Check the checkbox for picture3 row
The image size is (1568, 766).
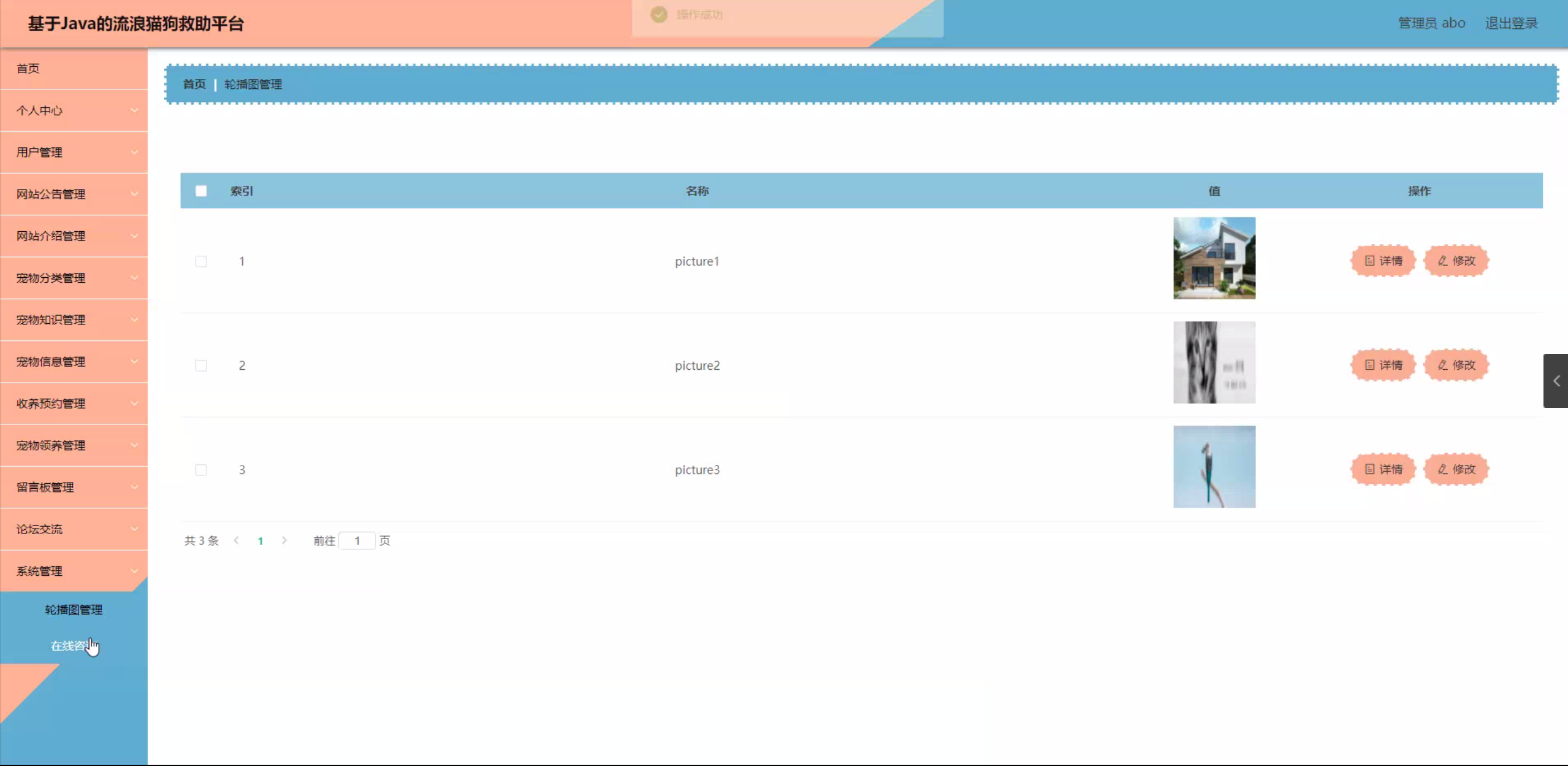tap(201, 470)
